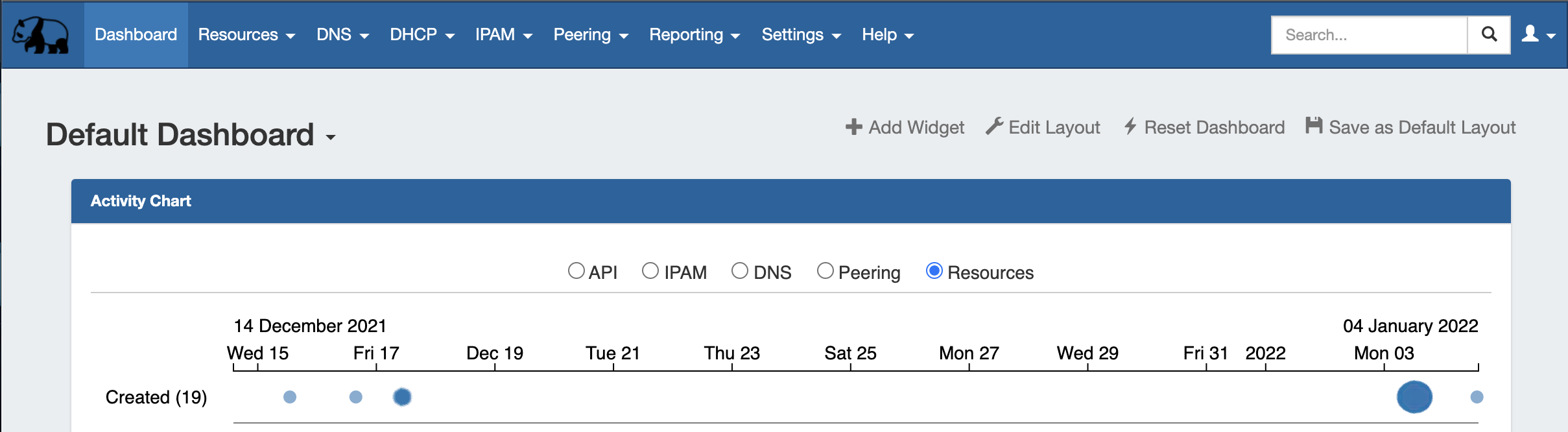Viewport: 1568px width, 432px height.
Task: Click the search magnifier icon
Action: point(1490,34)
